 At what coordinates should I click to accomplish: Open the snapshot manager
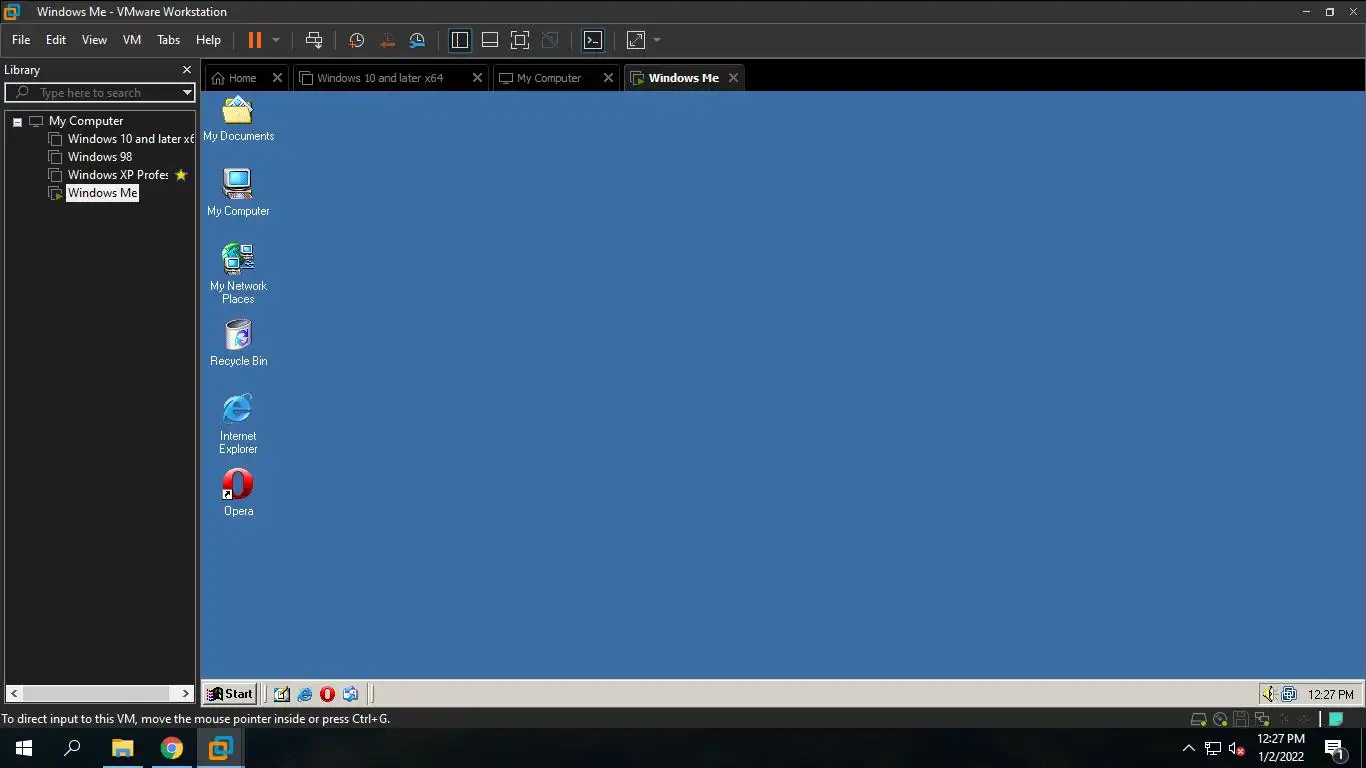point(417,40)
